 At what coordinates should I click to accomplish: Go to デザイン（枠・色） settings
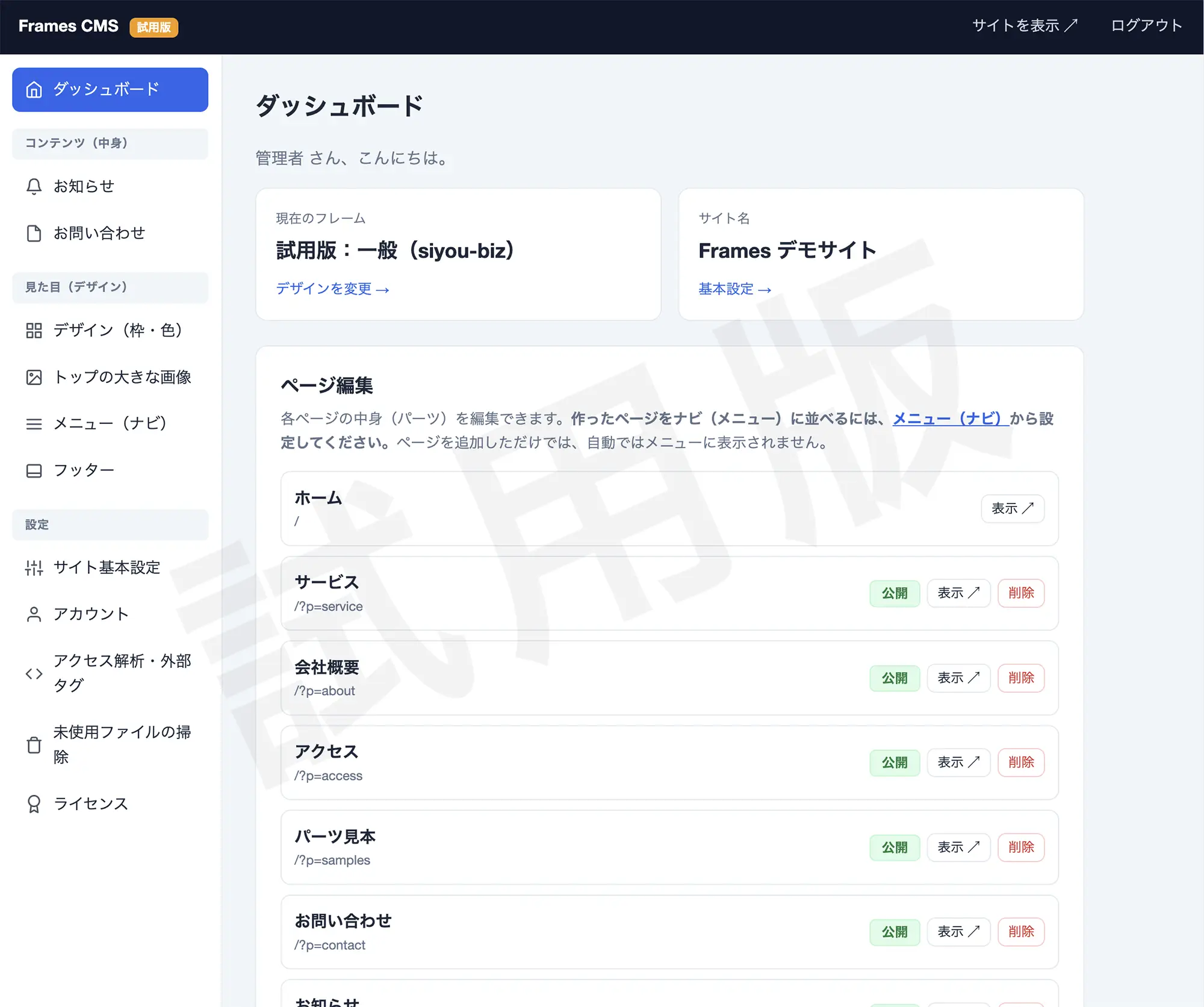pyautogui.click(x=110, y=331)
